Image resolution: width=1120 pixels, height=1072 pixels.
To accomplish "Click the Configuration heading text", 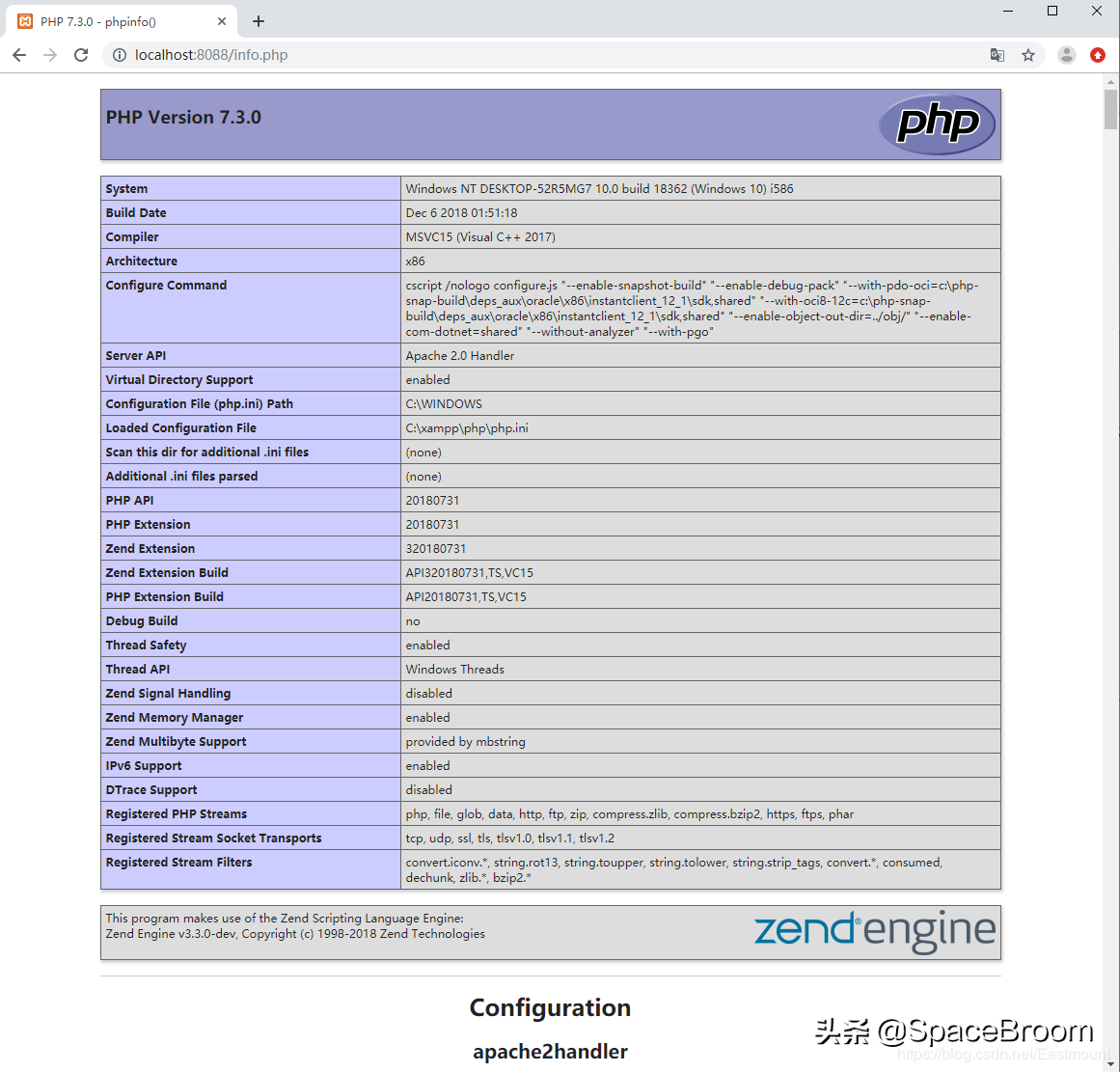I will click(550, 1007).
